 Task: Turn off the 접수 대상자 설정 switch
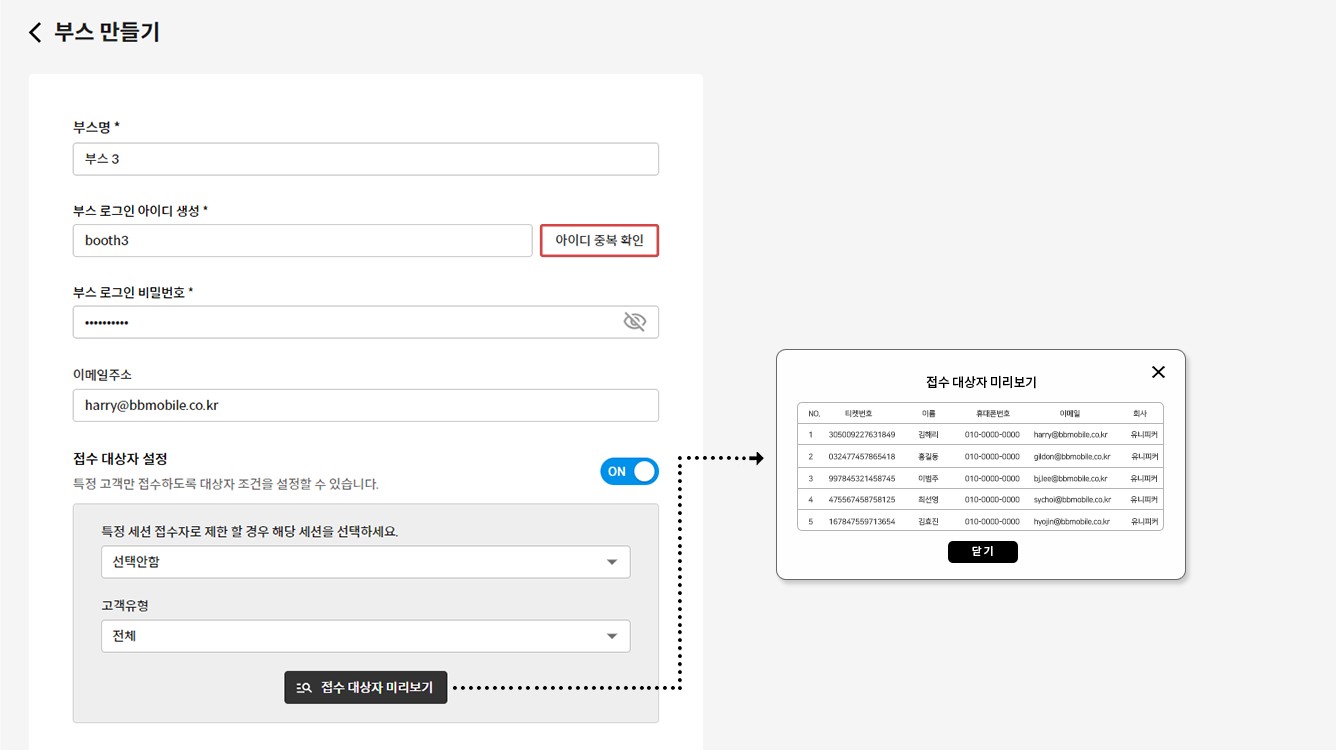point(629,471)
